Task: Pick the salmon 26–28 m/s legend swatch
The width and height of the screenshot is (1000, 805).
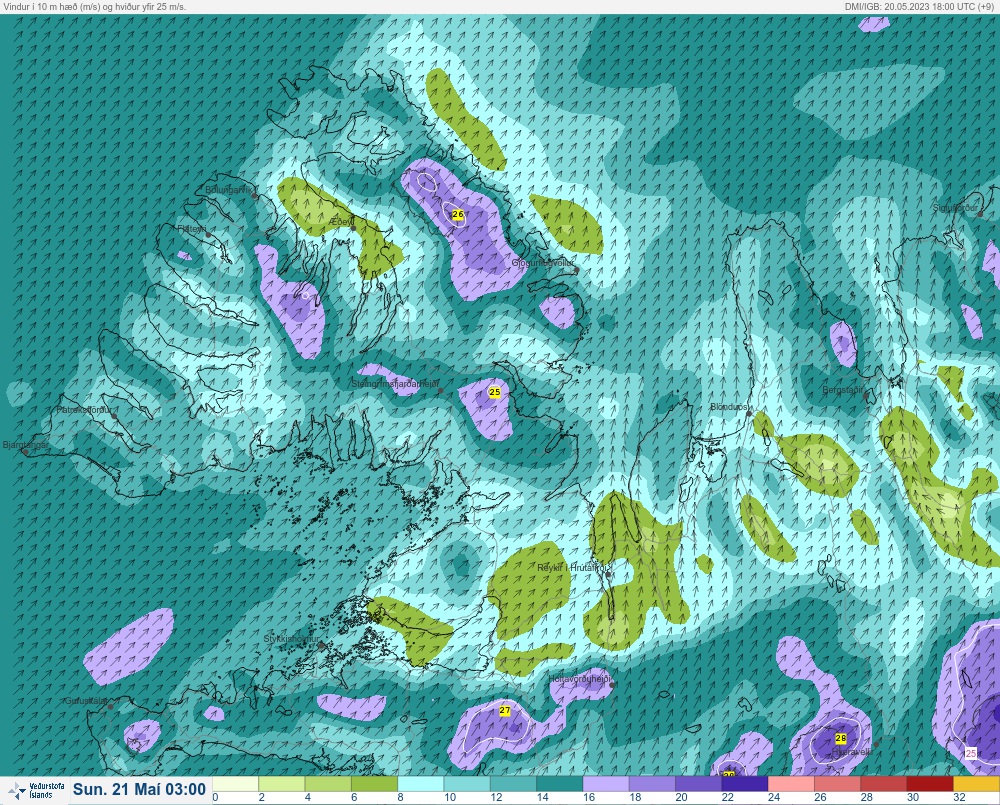Action: tap(837, 783)
